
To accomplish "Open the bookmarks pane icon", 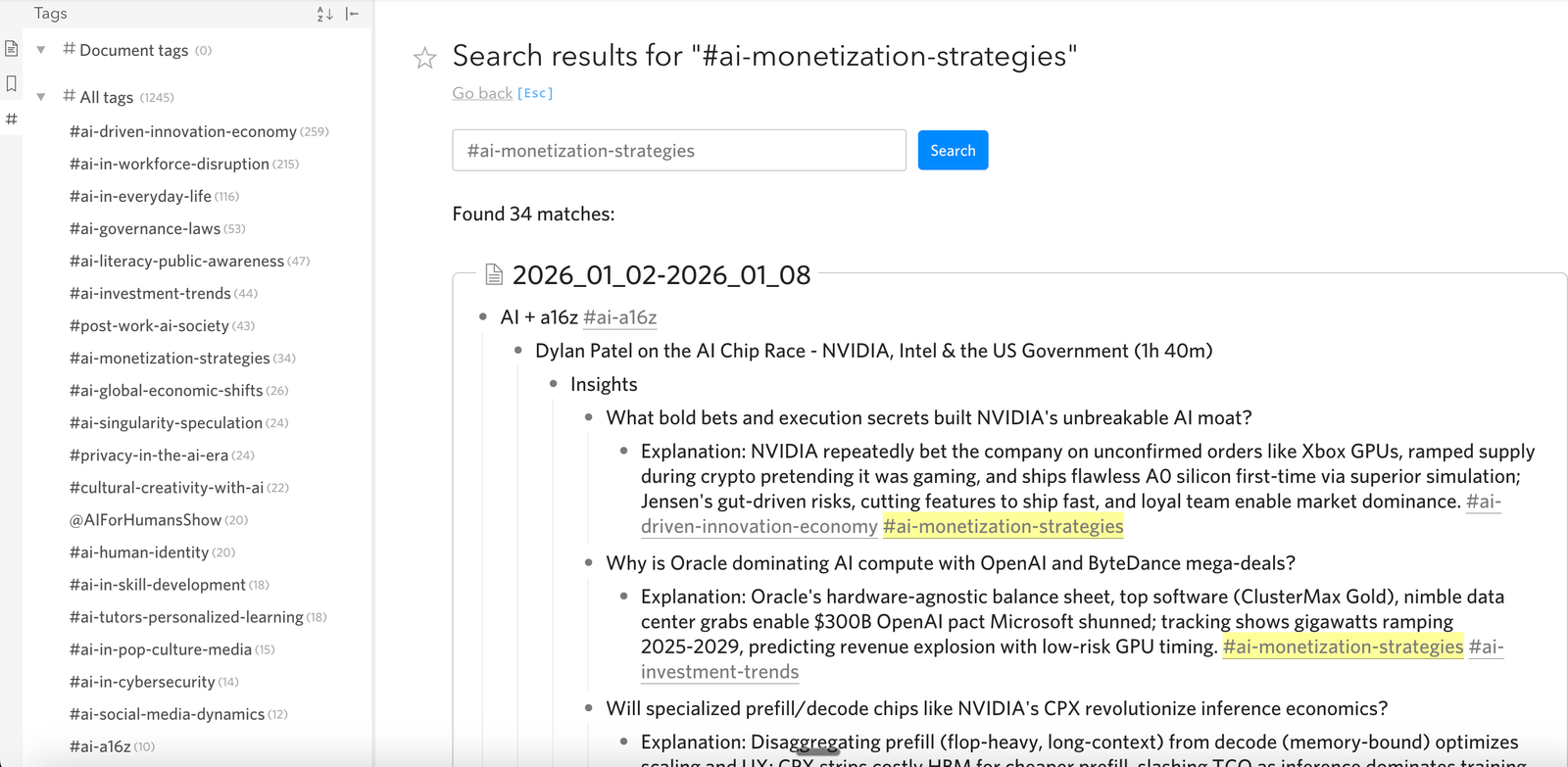I will [12, 84].
